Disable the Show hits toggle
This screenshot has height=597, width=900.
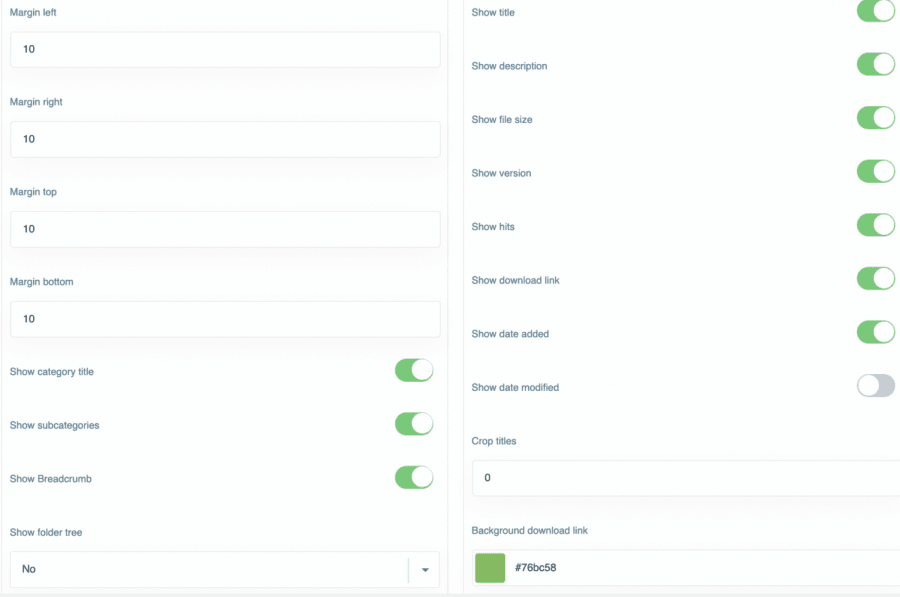[x=875, y=226]
